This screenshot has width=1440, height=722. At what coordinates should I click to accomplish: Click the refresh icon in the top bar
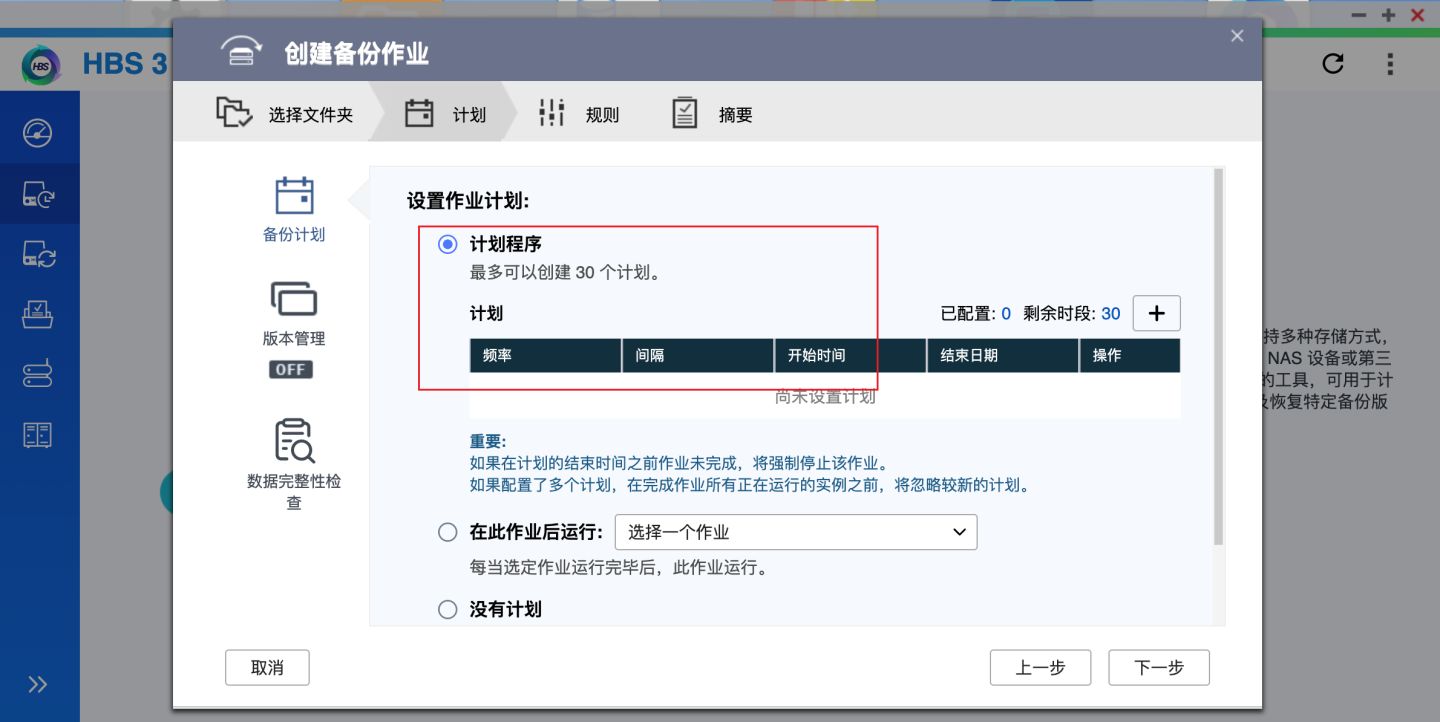pyautogui.click(x=1333, y=64)
